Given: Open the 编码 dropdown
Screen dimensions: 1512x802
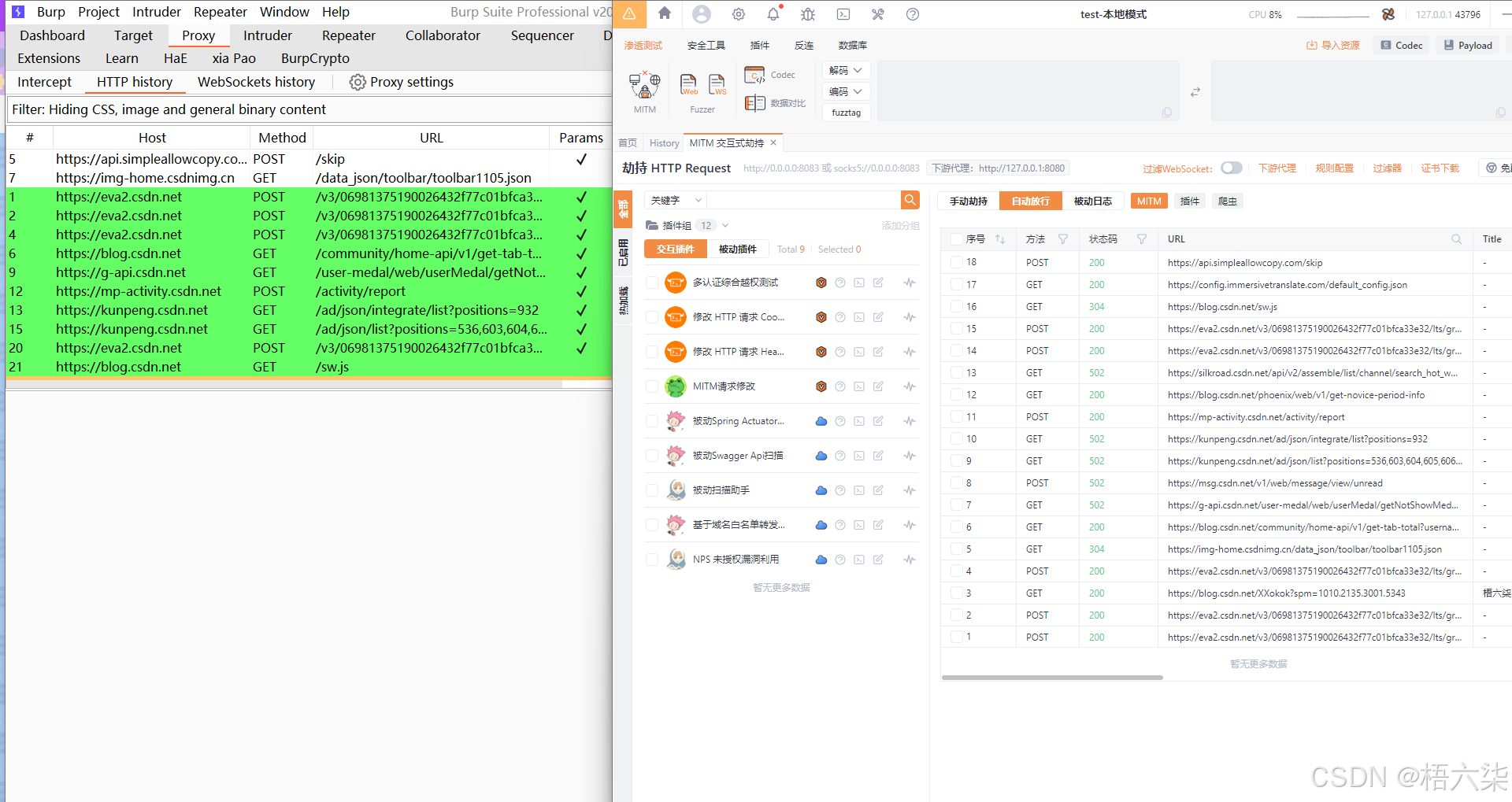Looking at the screenshot, I should tap(846, 92).
